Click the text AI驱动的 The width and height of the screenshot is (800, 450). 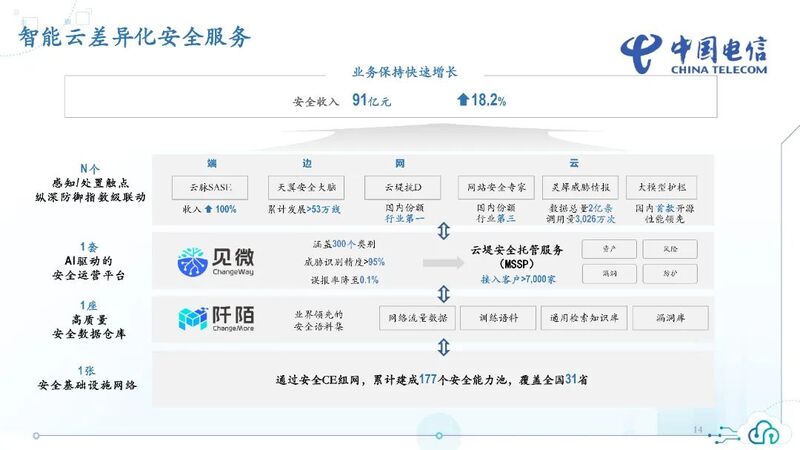88,261
